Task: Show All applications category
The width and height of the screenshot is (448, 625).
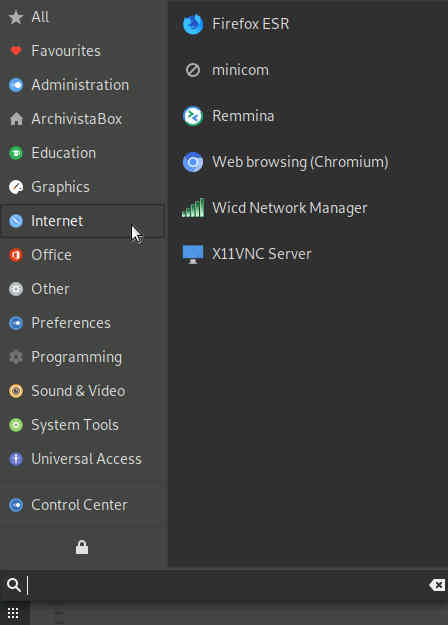Action: pyautogui.click(x=40, y=17)
